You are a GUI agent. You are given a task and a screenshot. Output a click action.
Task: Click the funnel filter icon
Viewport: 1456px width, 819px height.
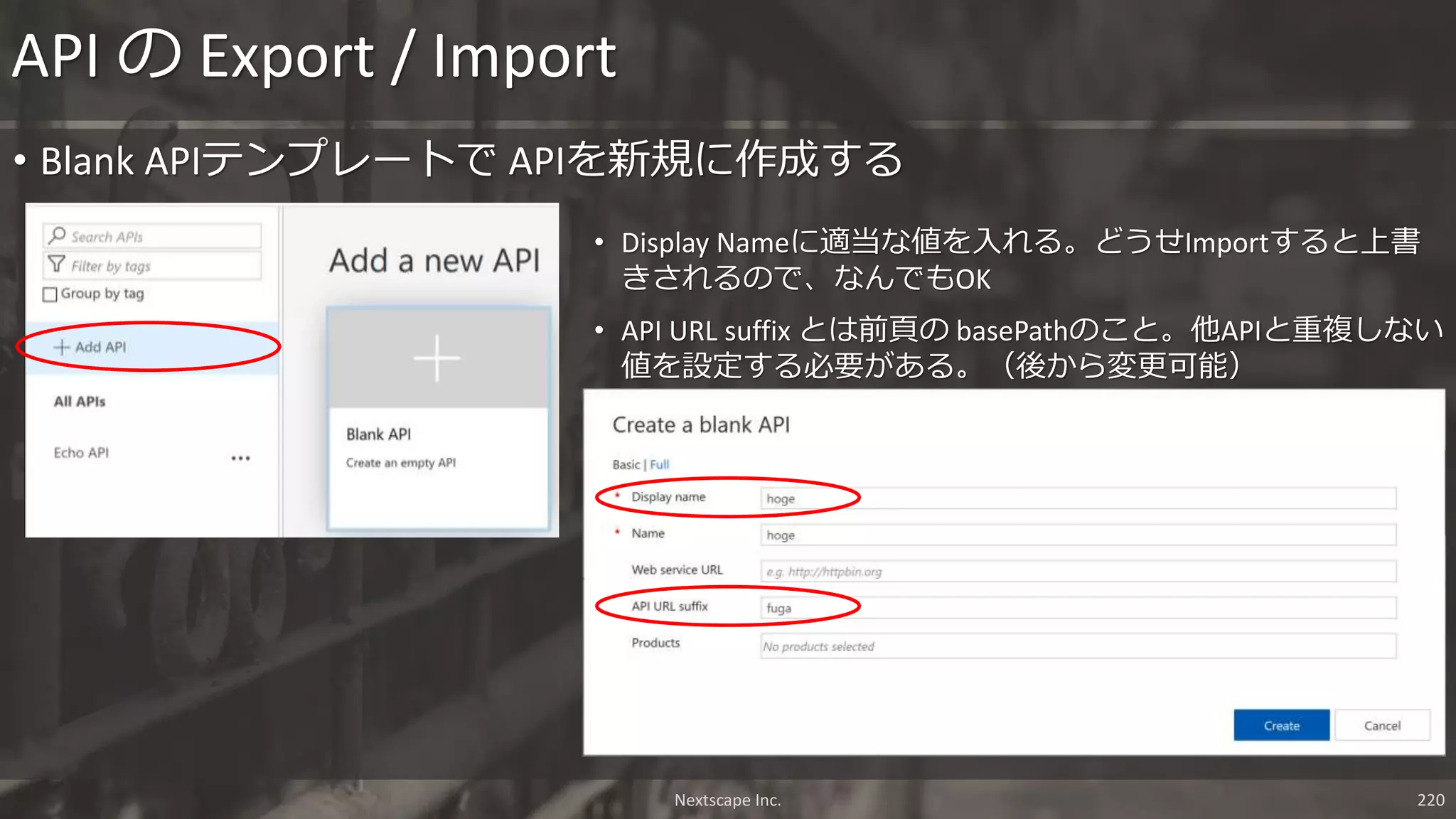[56, 264]
